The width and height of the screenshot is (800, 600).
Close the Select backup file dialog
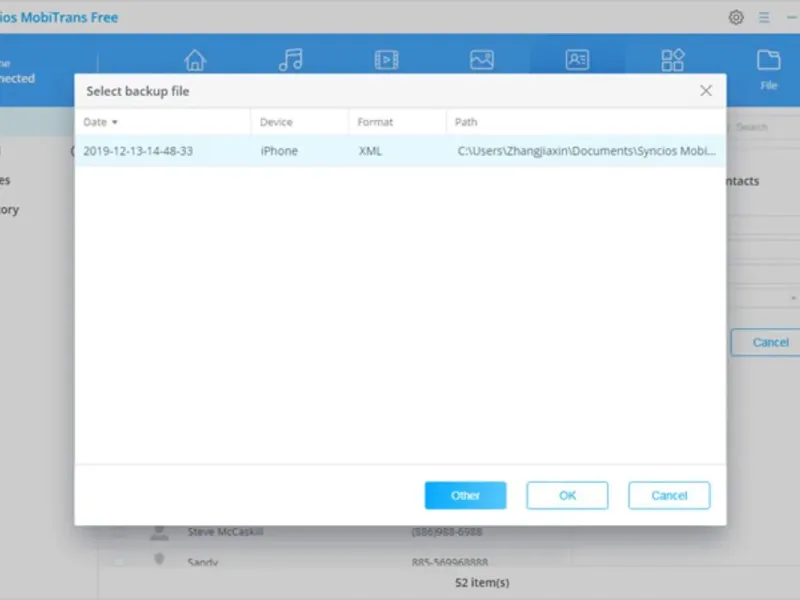[x=706, y=91]
